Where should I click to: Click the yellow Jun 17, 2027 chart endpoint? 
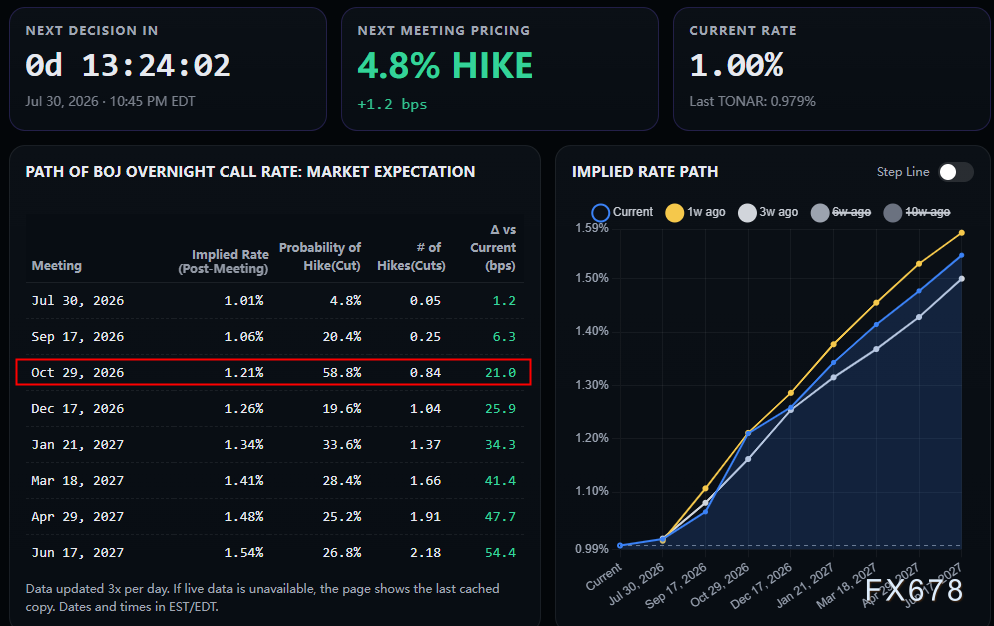point(962,233)
